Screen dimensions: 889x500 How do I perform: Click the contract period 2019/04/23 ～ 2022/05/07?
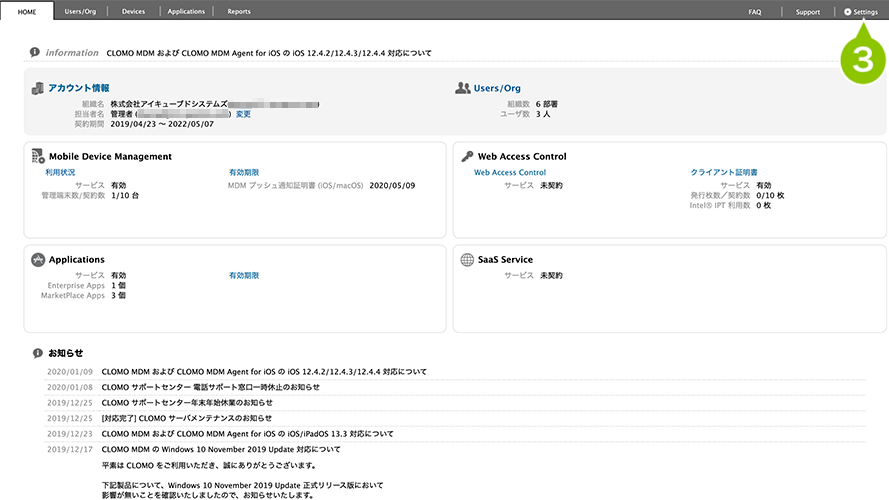point(162,124)
